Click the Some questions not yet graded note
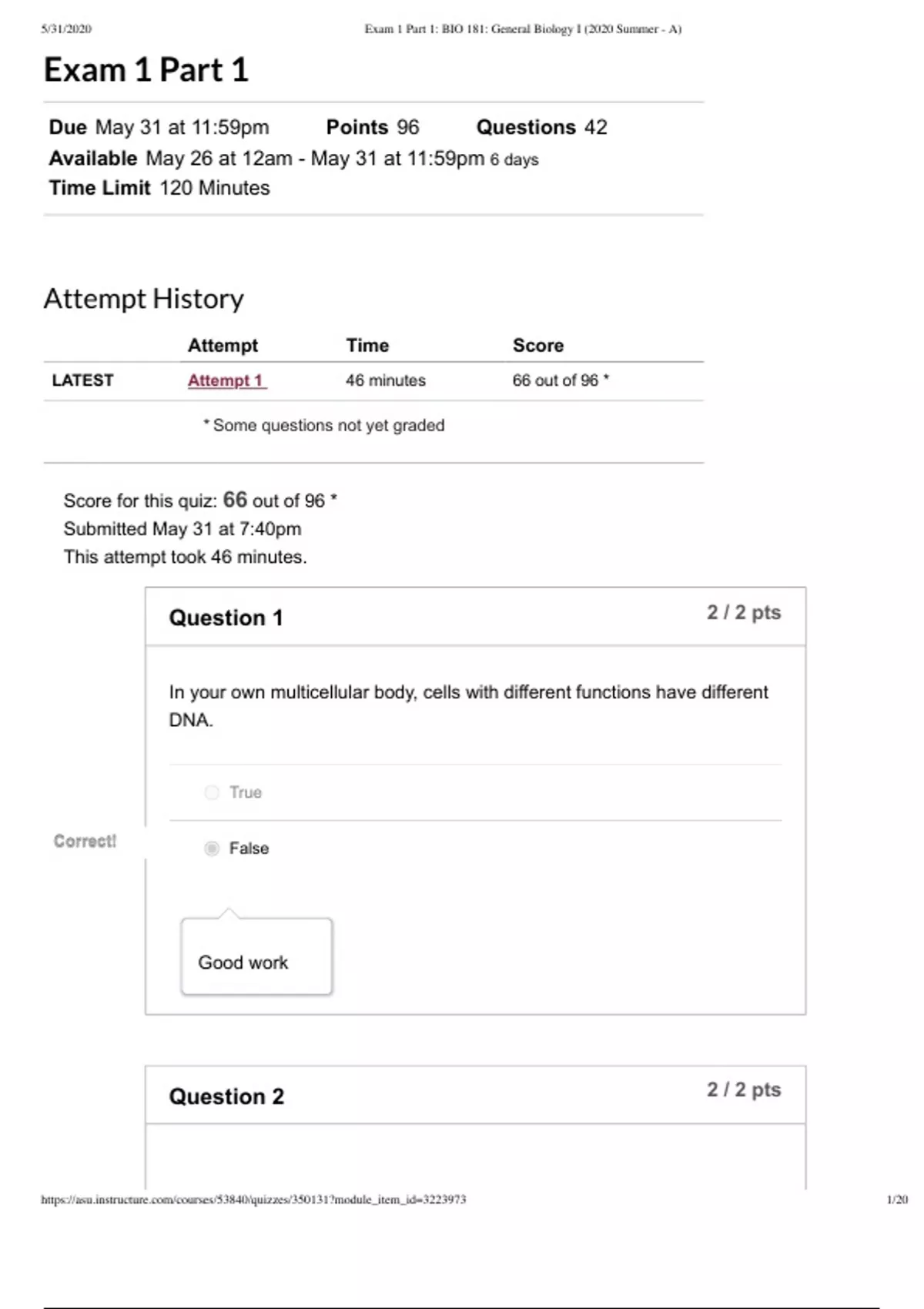924x1309 pixels. click(x=324, y=425)
